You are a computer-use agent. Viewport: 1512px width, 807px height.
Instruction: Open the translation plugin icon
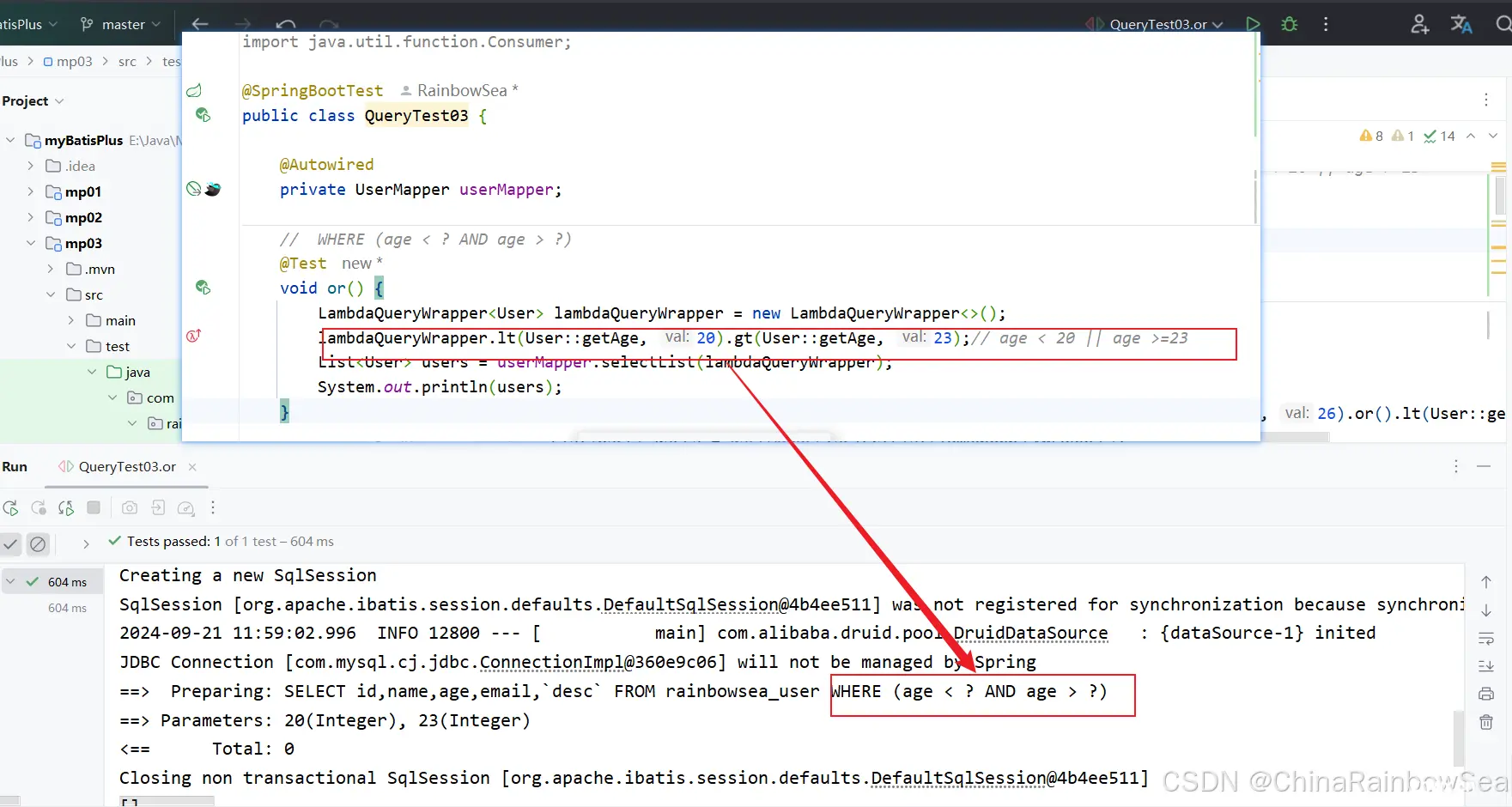[1461, 24]
